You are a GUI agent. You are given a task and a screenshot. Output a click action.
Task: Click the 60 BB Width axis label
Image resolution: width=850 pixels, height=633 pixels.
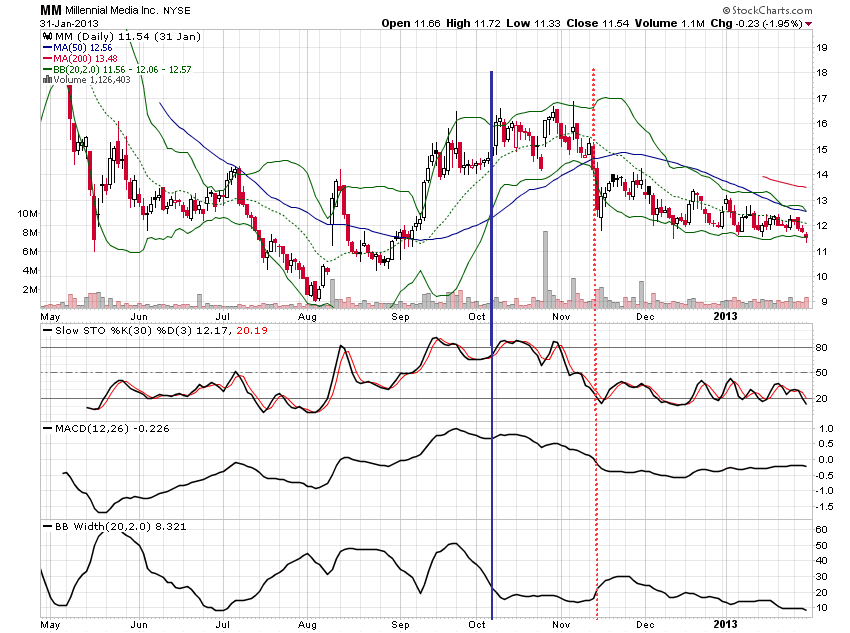[822, 529]
